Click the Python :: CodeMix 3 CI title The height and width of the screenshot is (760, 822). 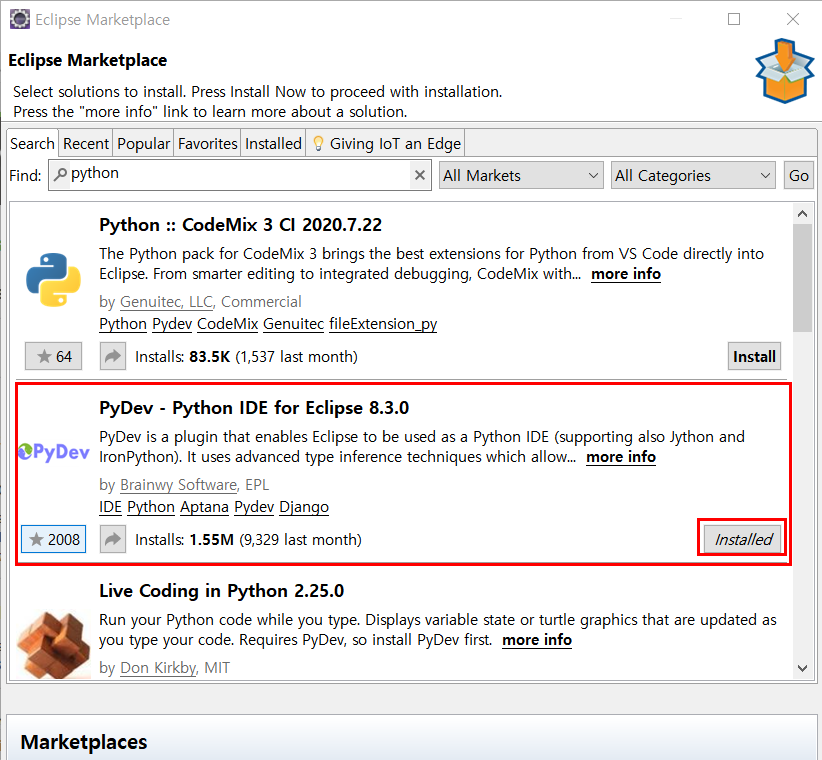241,225
